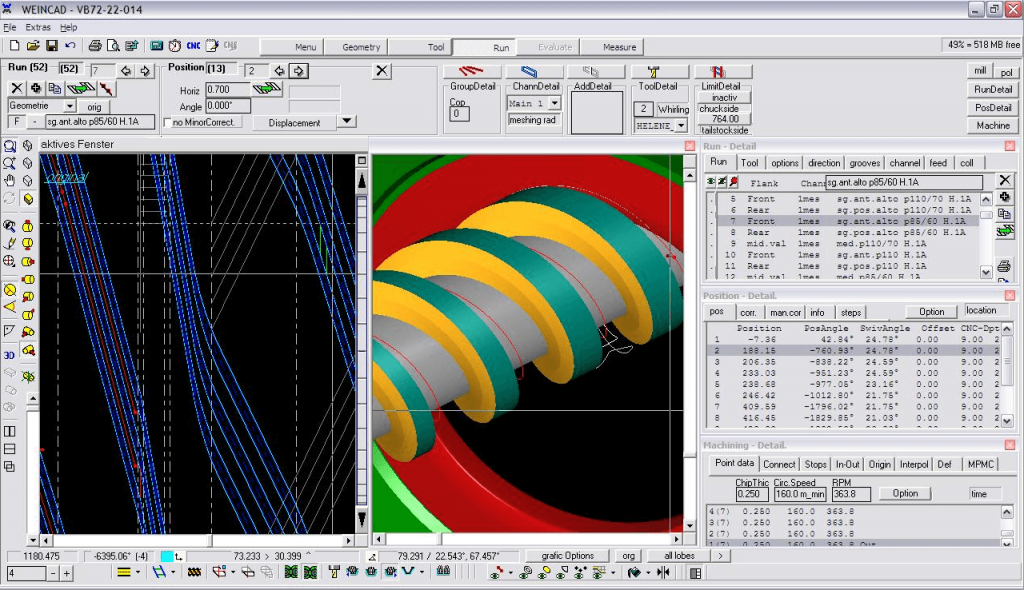Viewport: 1024px width, 590px height.
Task: Click the RunDetail button
Action: click(993, 90)
